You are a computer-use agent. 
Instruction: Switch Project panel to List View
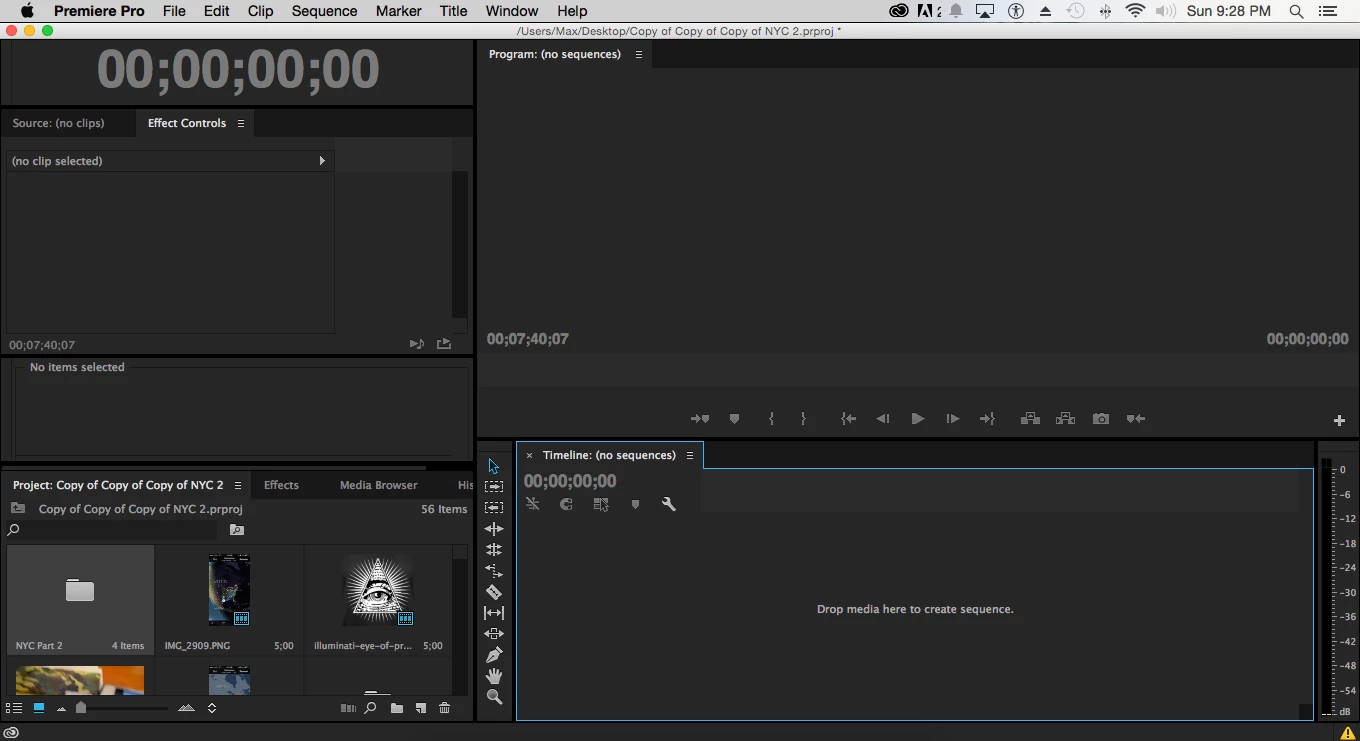(x=14, y=708)
